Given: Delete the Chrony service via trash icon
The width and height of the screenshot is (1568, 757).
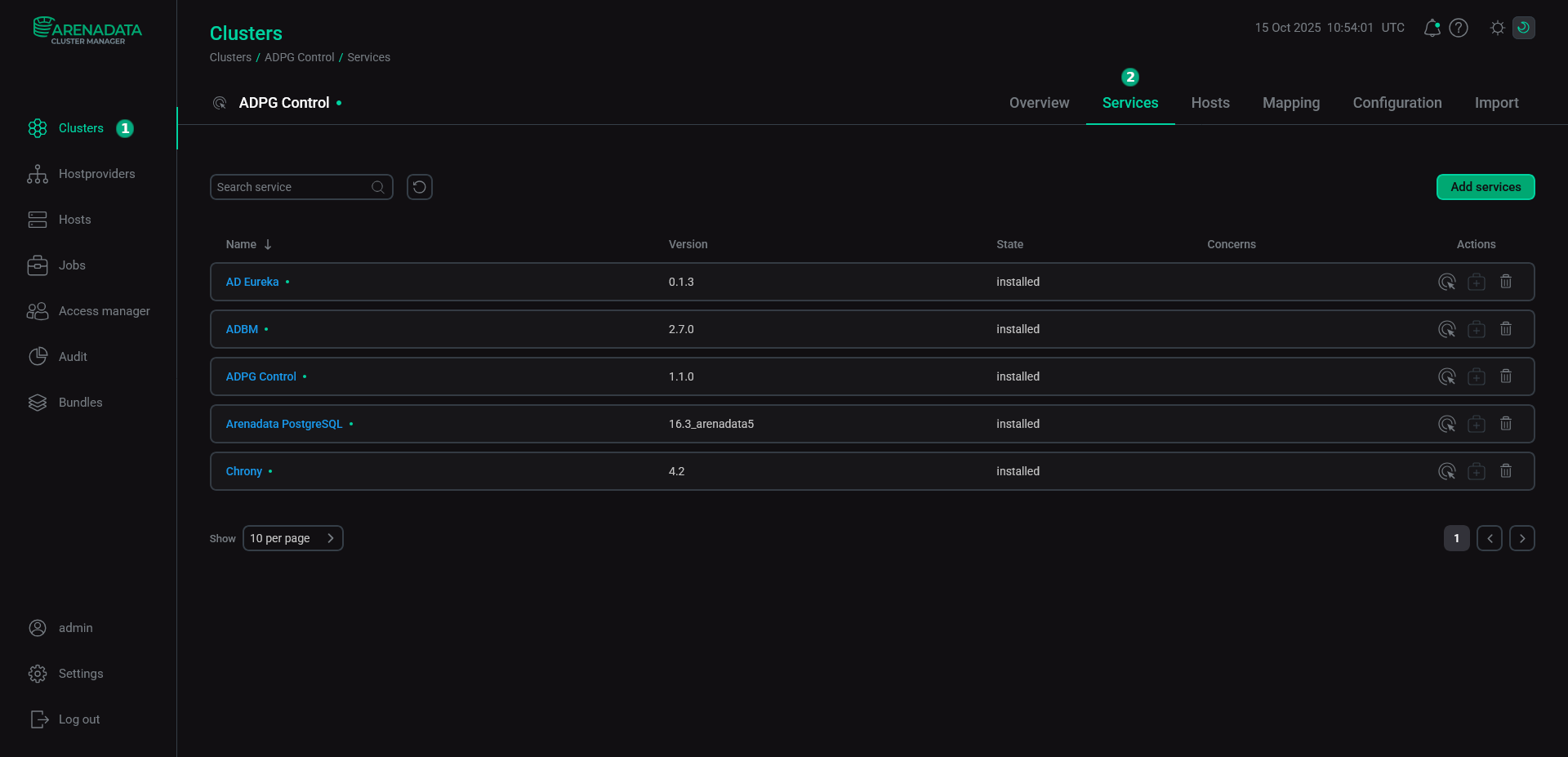Looking at the screenshot, I should point(1506,471).
